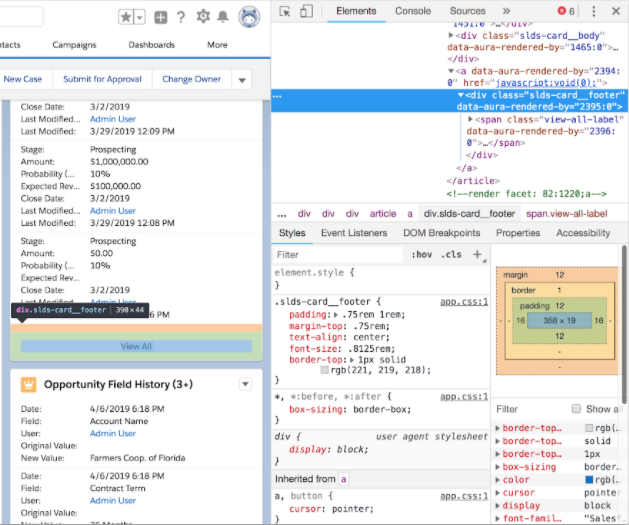Expand the more actions dropdown after Change Owner
The width and height of the screenshot is (629, 525).
[x=242, y=80]
